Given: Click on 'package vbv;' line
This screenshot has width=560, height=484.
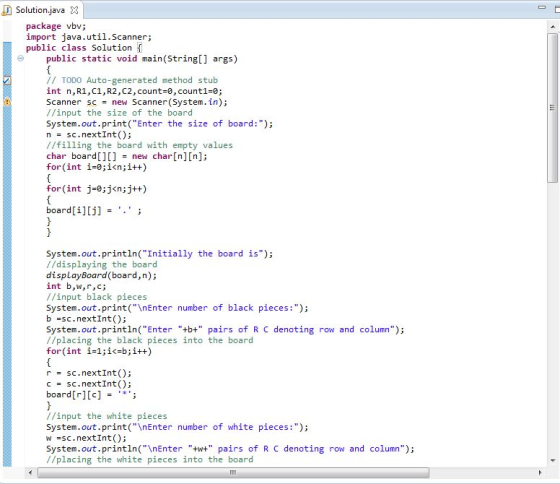Looking at the screenshot, I should point(56,26).
